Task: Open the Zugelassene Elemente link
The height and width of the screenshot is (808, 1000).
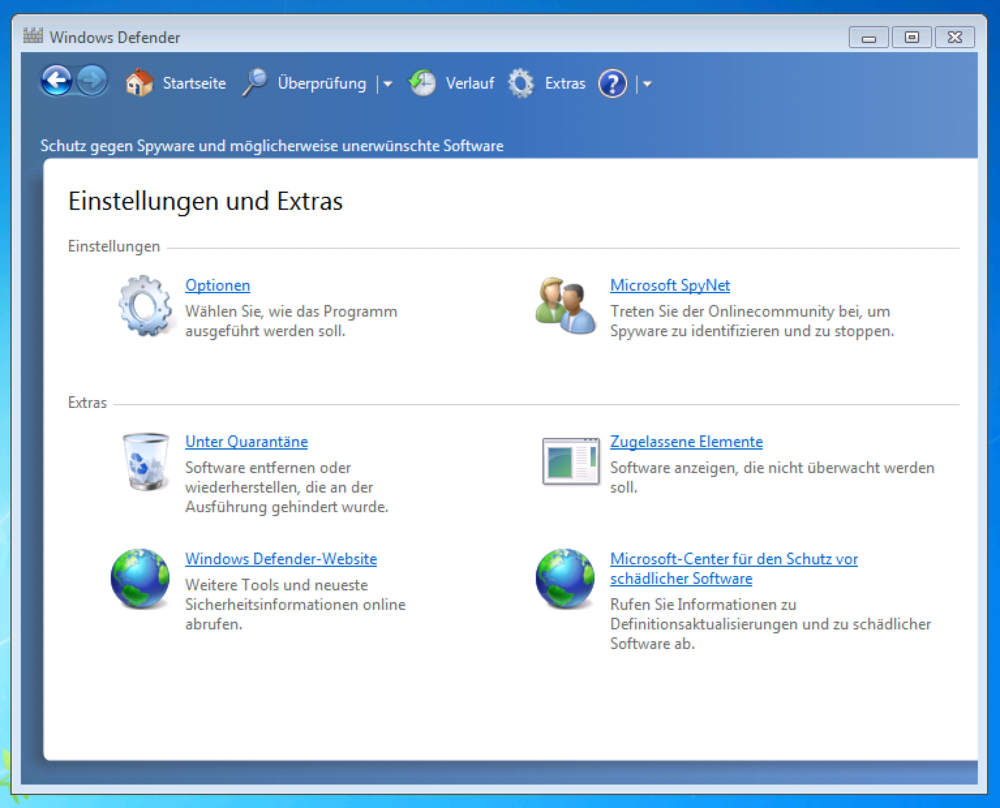Action: click(x=686, y=441)
